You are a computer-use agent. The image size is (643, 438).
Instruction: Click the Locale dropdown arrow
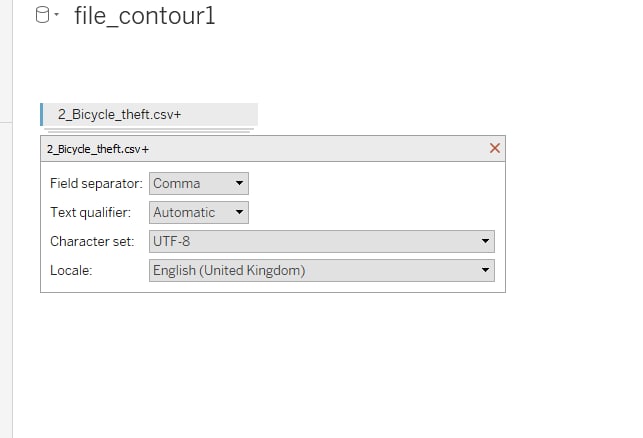click(x=485, y=270)
